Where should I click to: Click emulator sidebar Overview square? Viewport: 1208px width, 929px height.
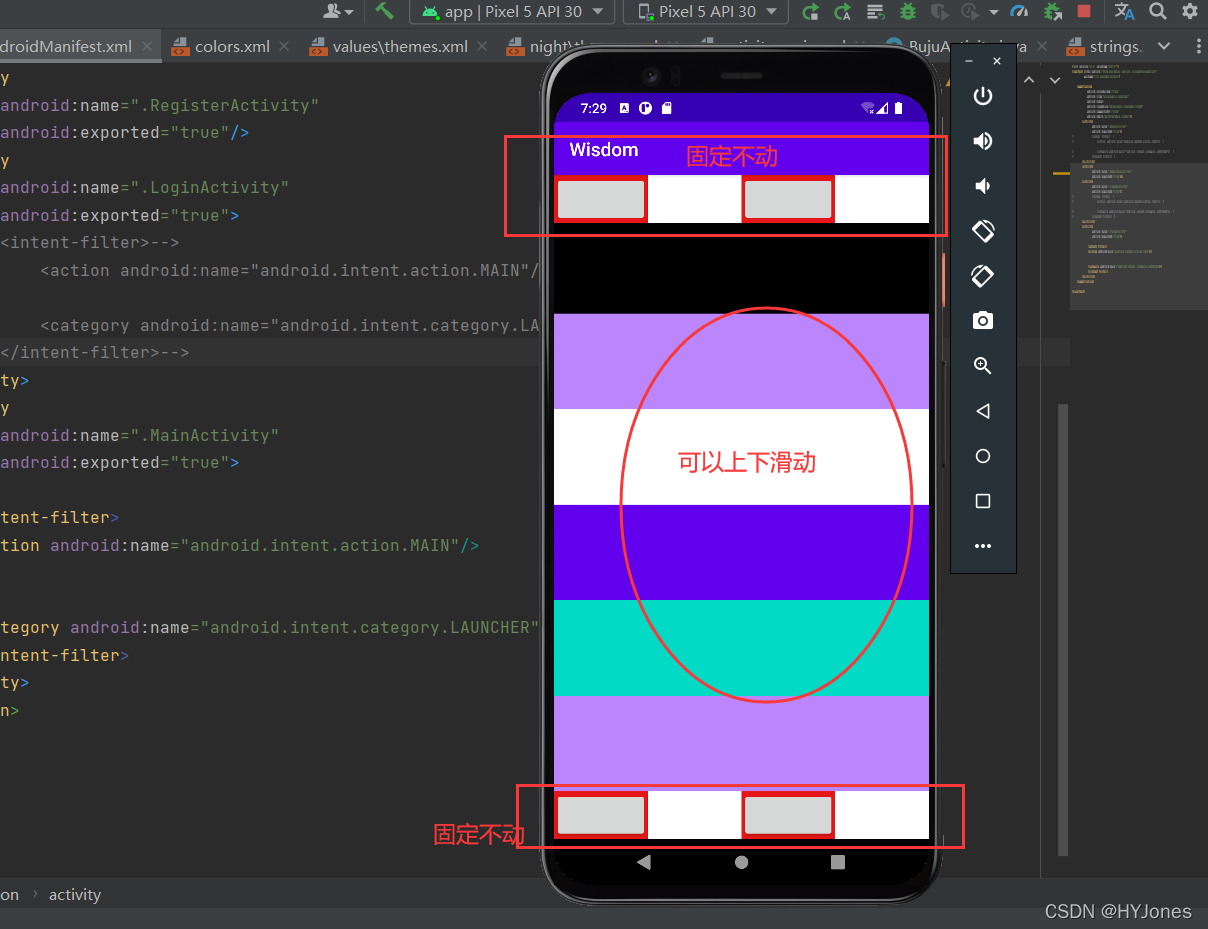click(x=983, y=501)
